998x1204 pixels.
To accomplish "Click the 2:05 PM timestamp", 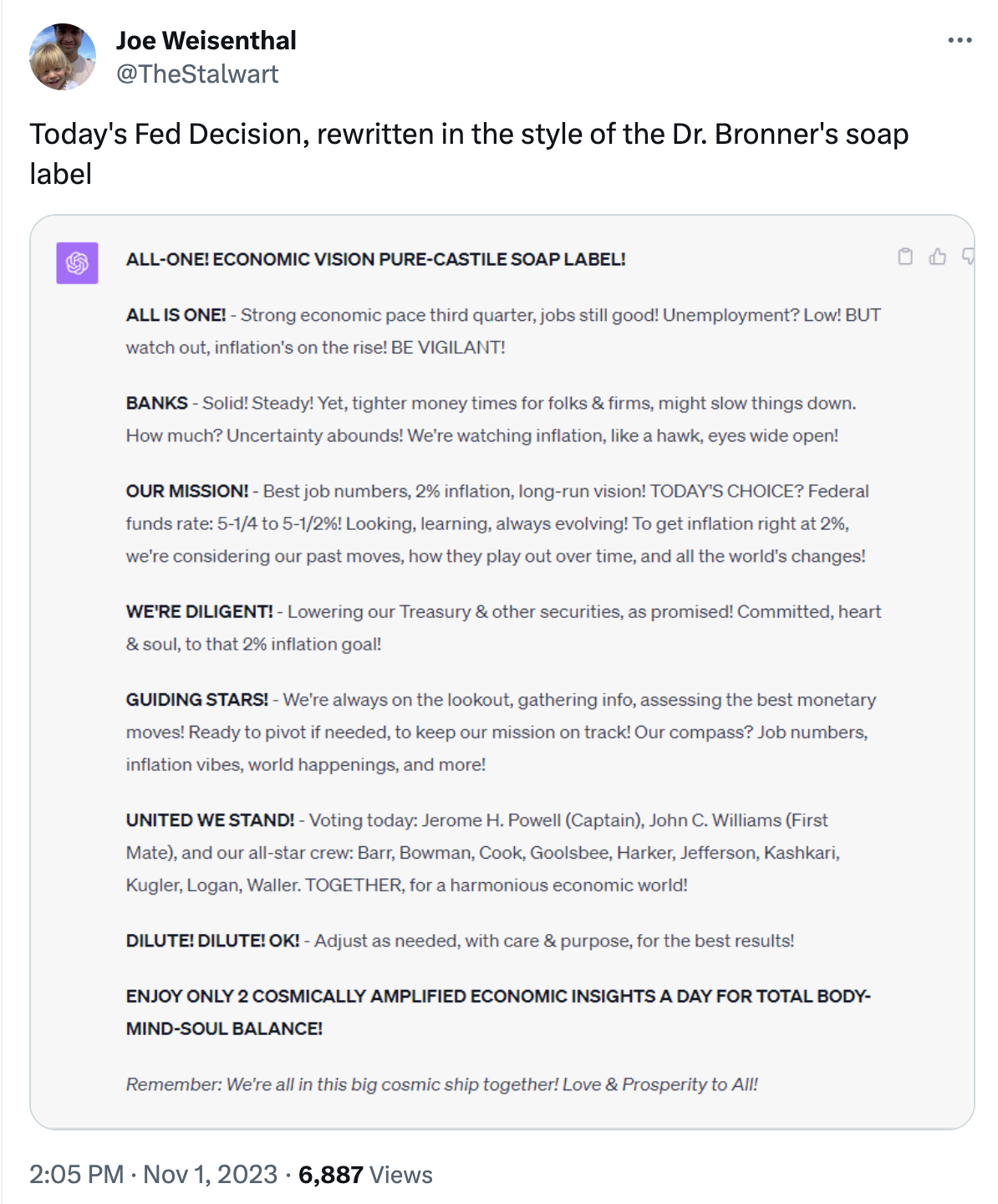I will click(x=77, y=1174).
